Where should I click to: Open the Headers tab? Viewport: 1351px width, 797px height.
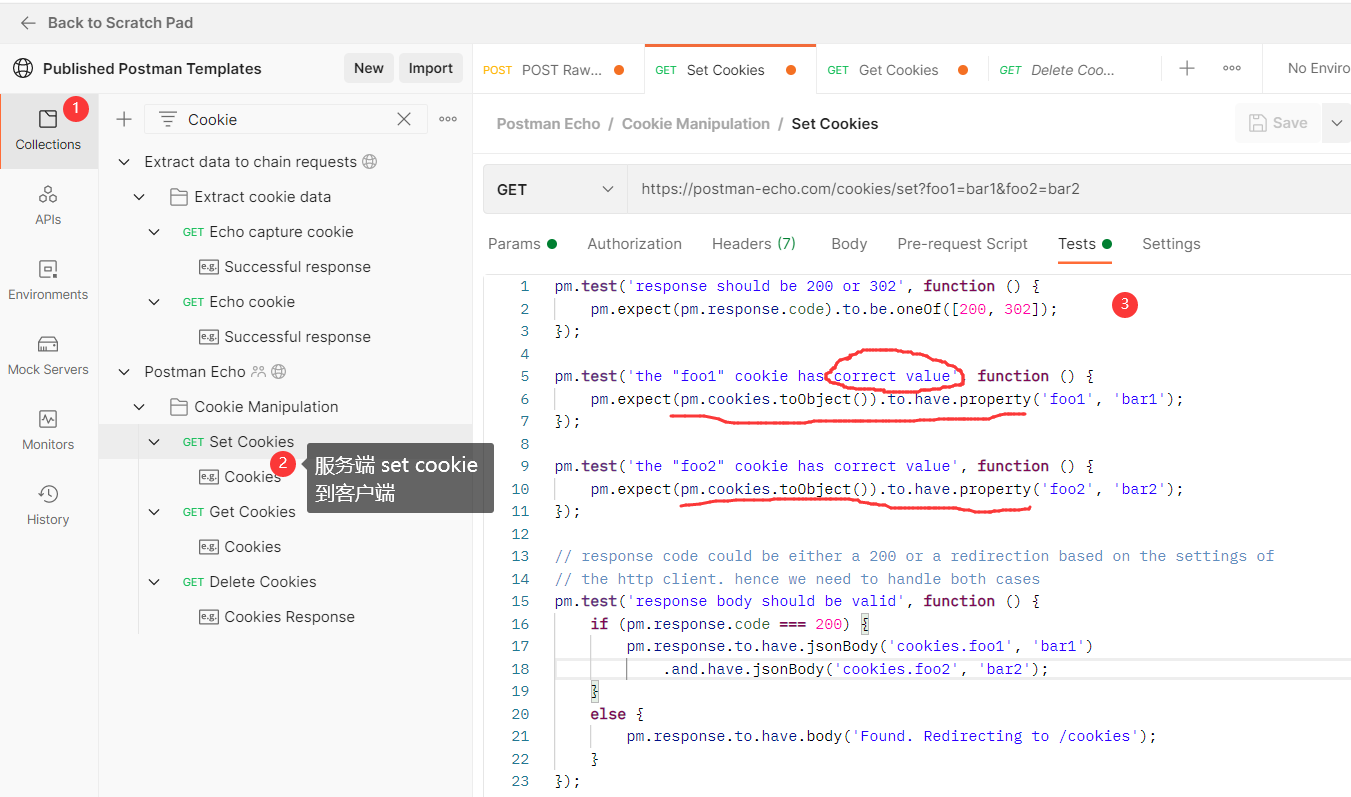click(754, 244)
